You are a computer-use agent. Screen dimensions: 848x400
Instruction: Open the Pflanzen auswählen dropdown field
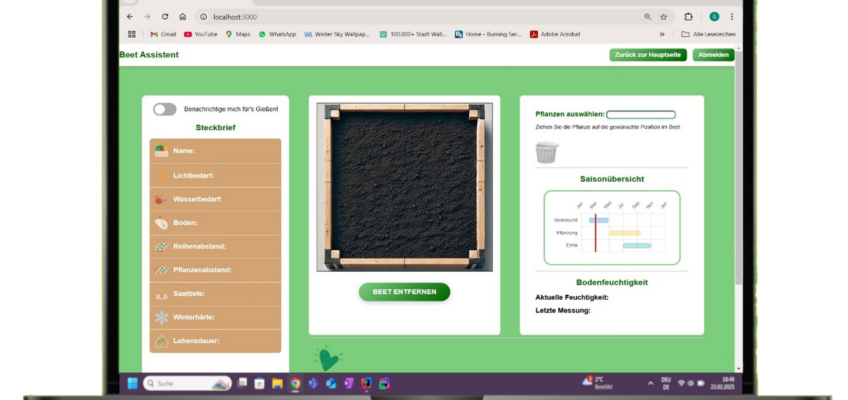coord(640,115)
